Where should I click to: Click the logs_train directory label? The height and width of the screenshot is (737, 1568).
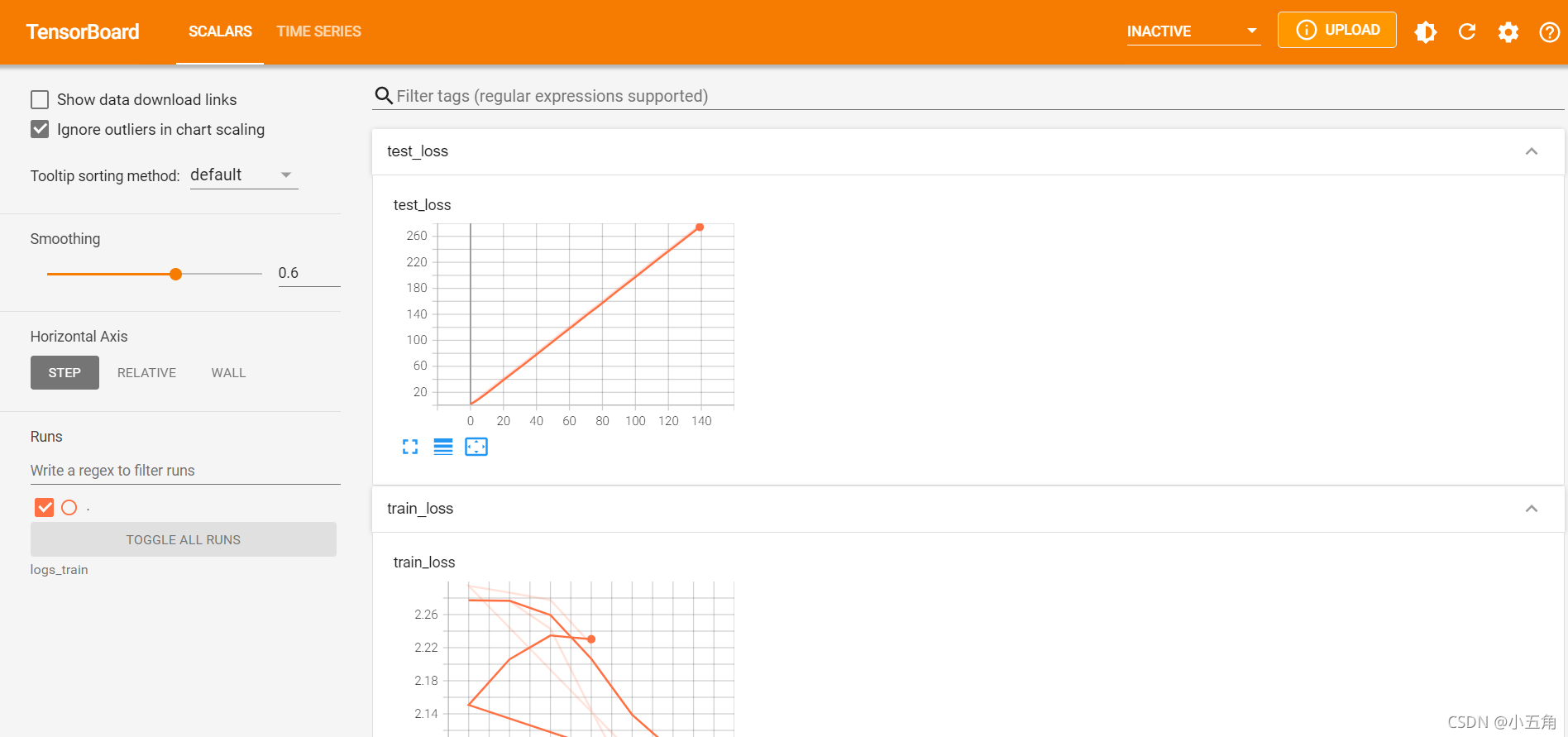(59, 570)
